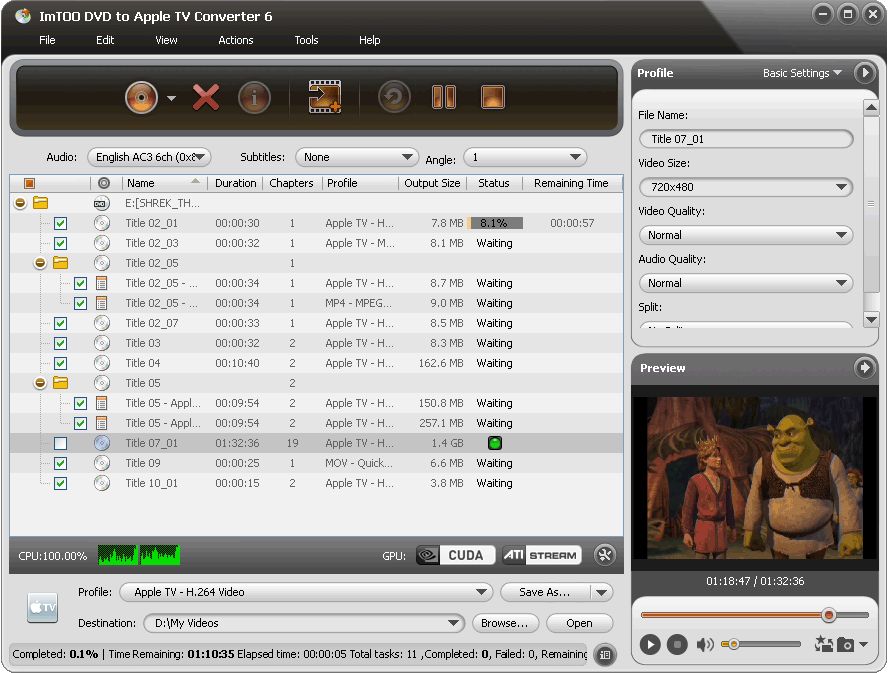
Task: Open the Destination path dropdown
Action: click(x=304, y=623)
